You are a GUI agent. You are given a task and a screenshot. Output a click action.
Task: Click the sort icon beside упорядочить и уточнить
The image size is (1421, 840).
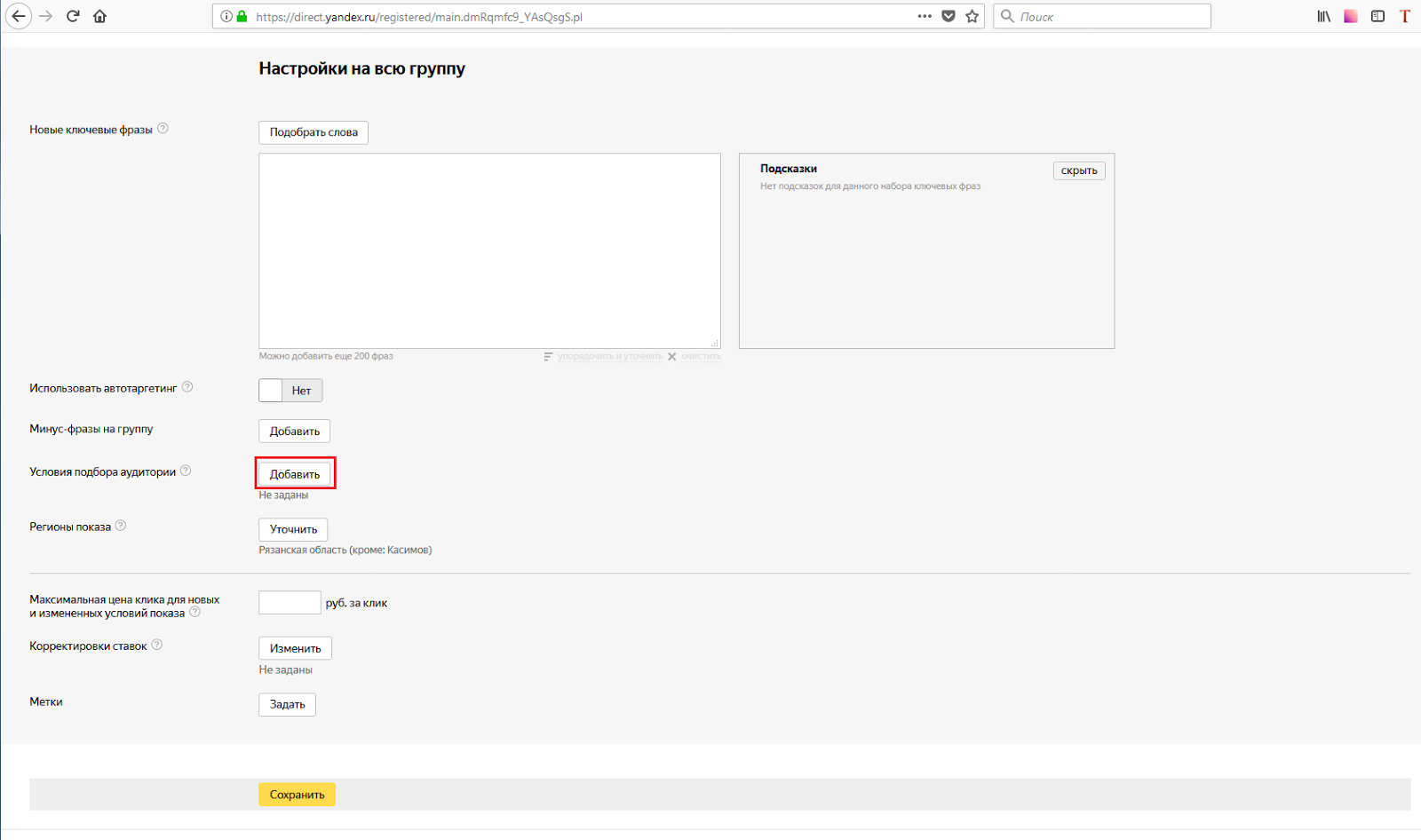click(548, 357)
